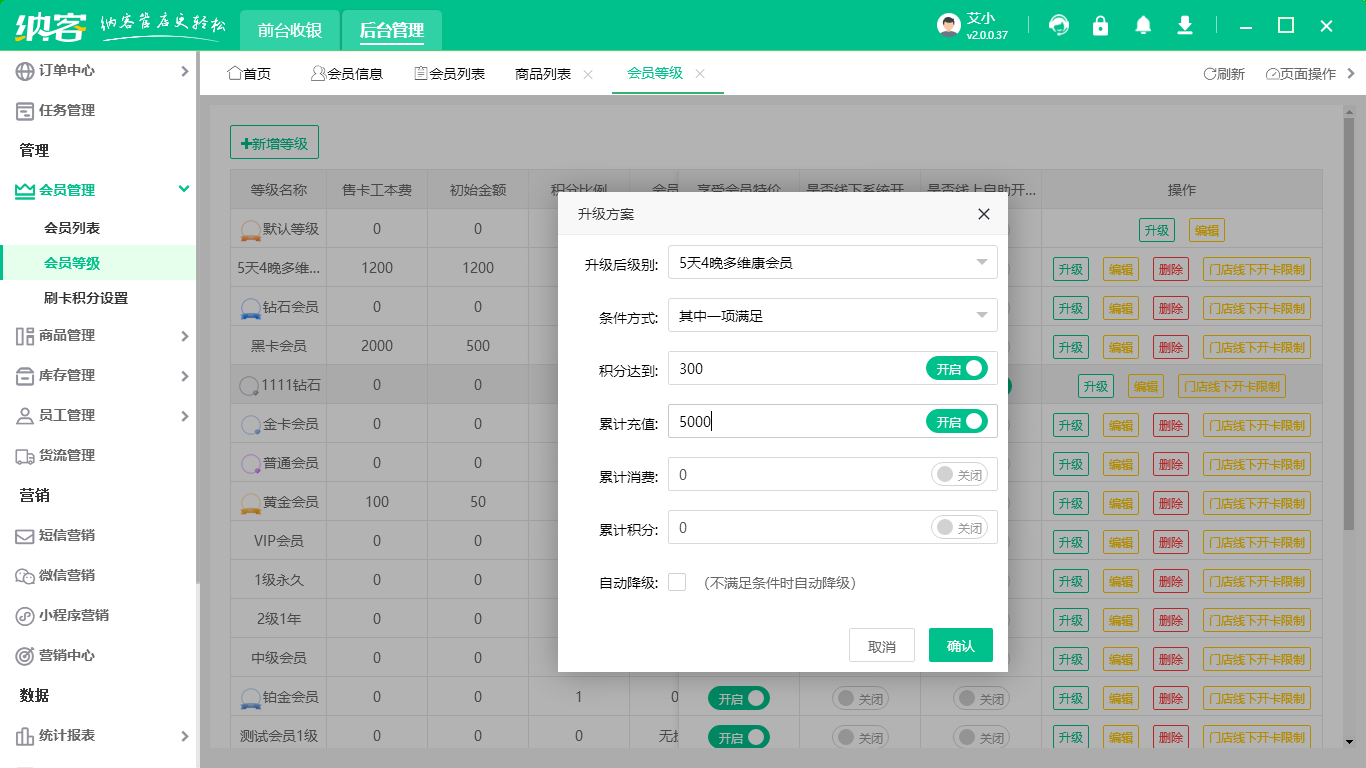Open notifications via the bell icon
Viewport: 1366px width, 768px height.
(x=1142, y=25)
